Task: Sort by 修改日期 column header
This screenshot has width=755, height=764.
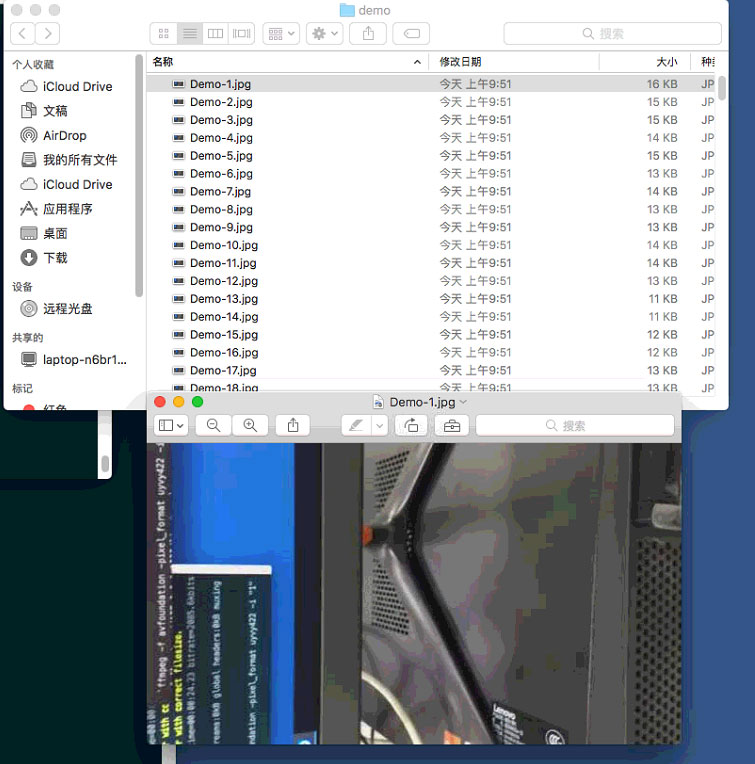Action: point(460,62)
